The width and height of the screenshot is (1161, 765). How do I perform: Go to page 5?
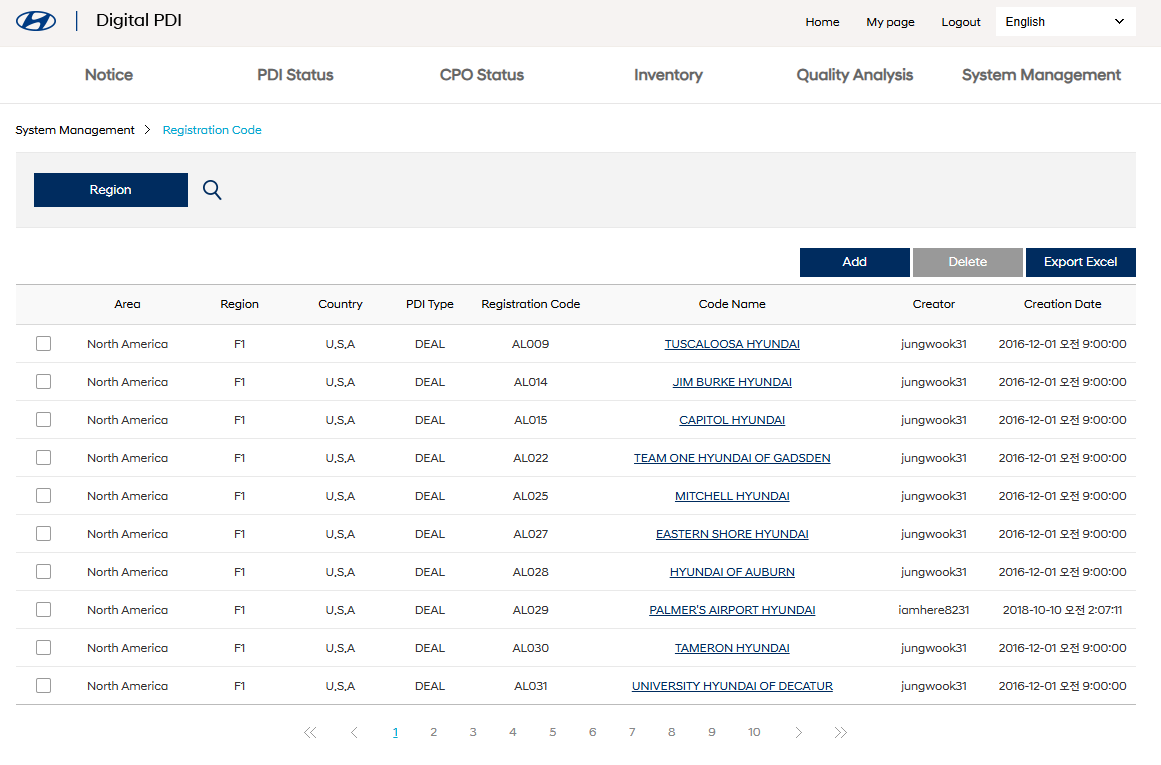(552, 732)
